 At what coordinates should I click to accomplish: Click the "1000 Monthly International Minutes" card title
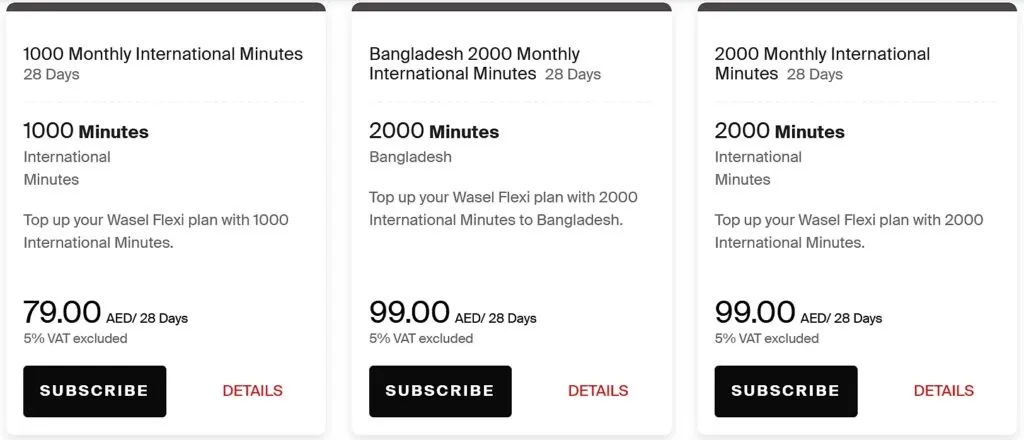coord(163,54)
